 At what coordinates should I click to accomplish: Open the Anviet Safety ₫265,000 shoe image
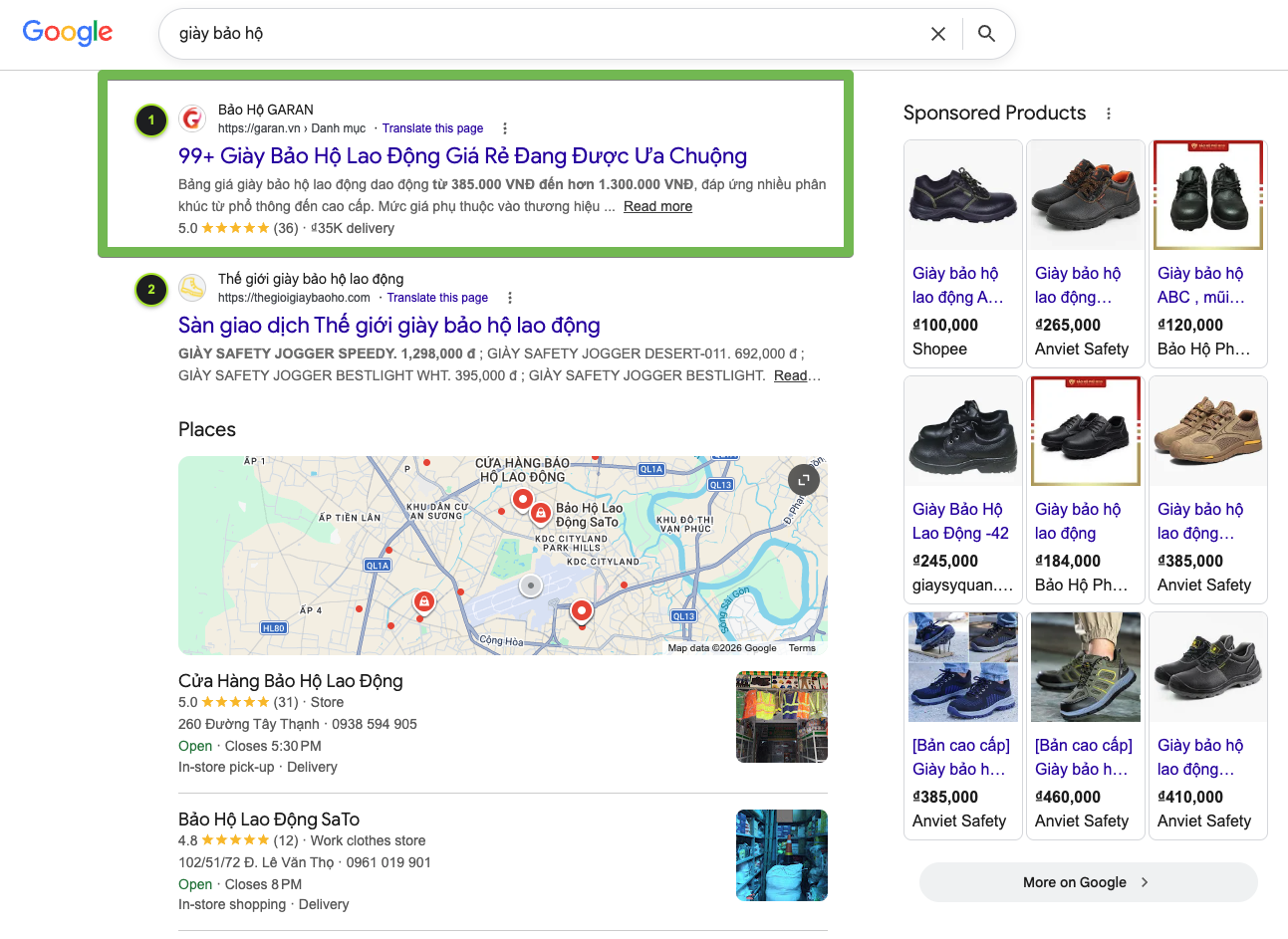[1086, 195]
